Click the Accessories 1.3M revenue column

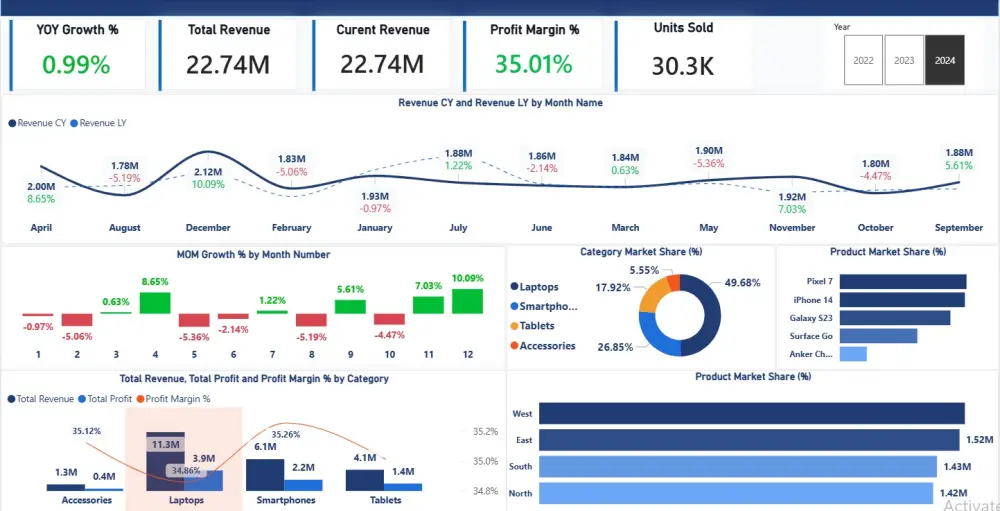[66, 487]
